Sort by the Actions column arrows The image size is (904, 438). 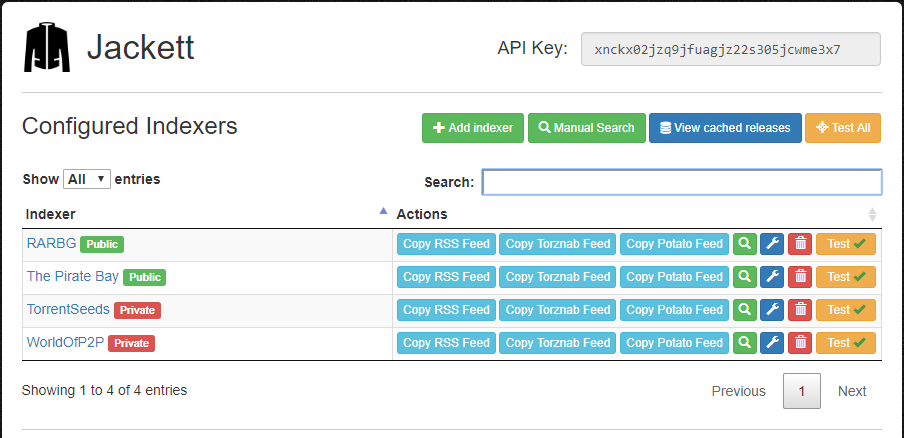pos(872,214)
